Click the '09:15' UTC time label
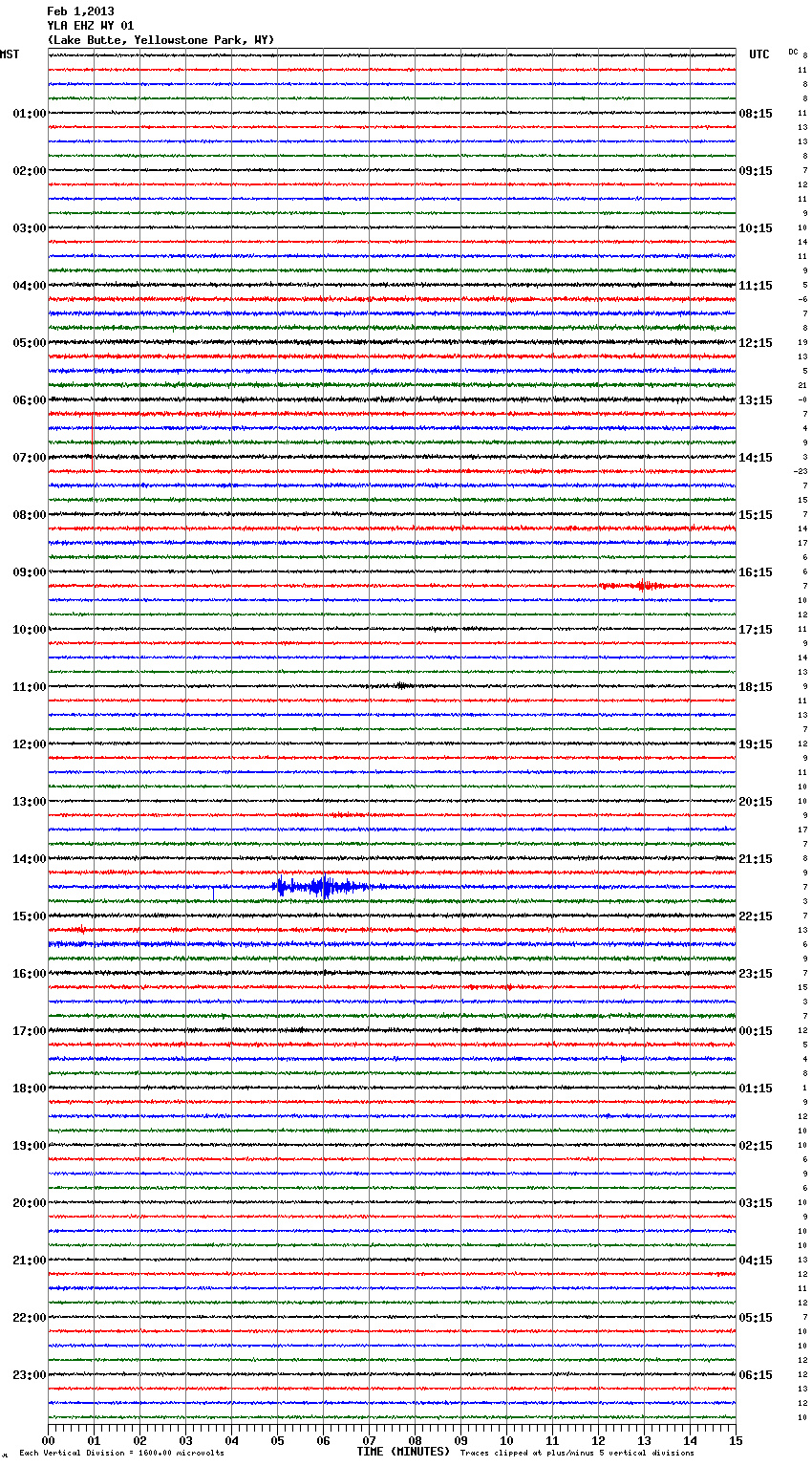812x1466 pixels. click(756, 171)
